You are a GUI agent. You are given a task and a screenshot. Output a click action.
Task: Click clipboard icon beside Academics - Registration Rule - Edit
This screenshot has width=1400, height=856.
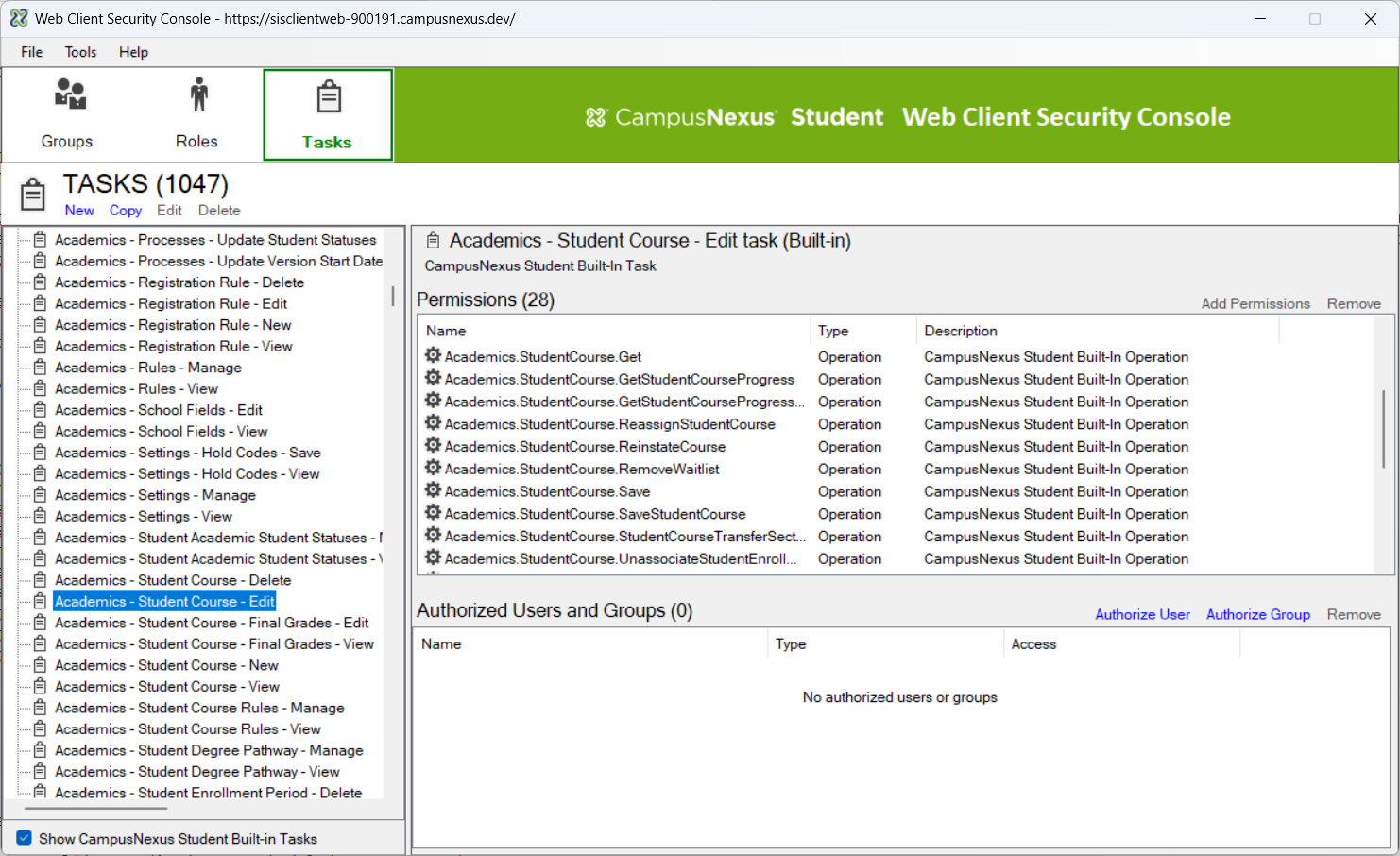coord(40,303)
